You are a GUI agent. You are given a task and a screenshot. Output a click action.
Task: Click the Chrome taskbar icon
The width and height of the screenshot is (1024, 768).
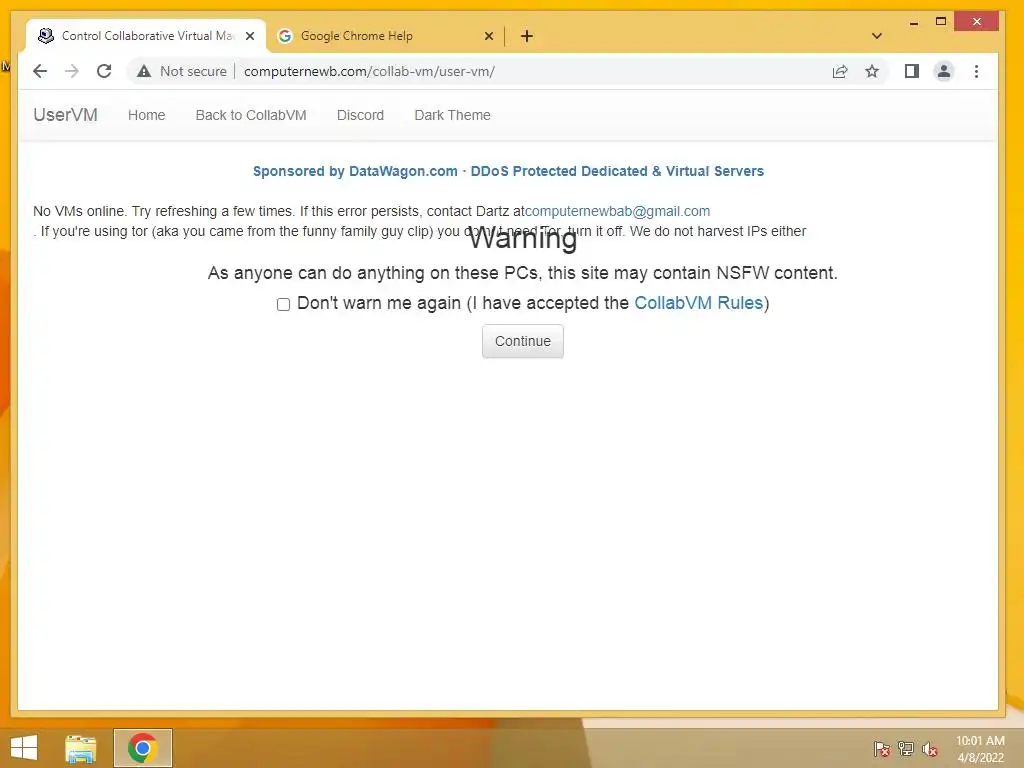[142, 748]
